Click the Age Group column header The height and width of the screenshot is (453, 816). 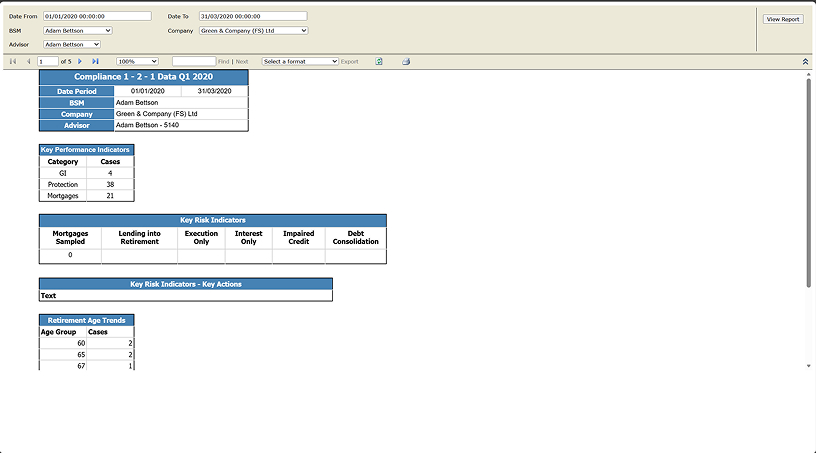pyautogui.click(x=63, y=332)
